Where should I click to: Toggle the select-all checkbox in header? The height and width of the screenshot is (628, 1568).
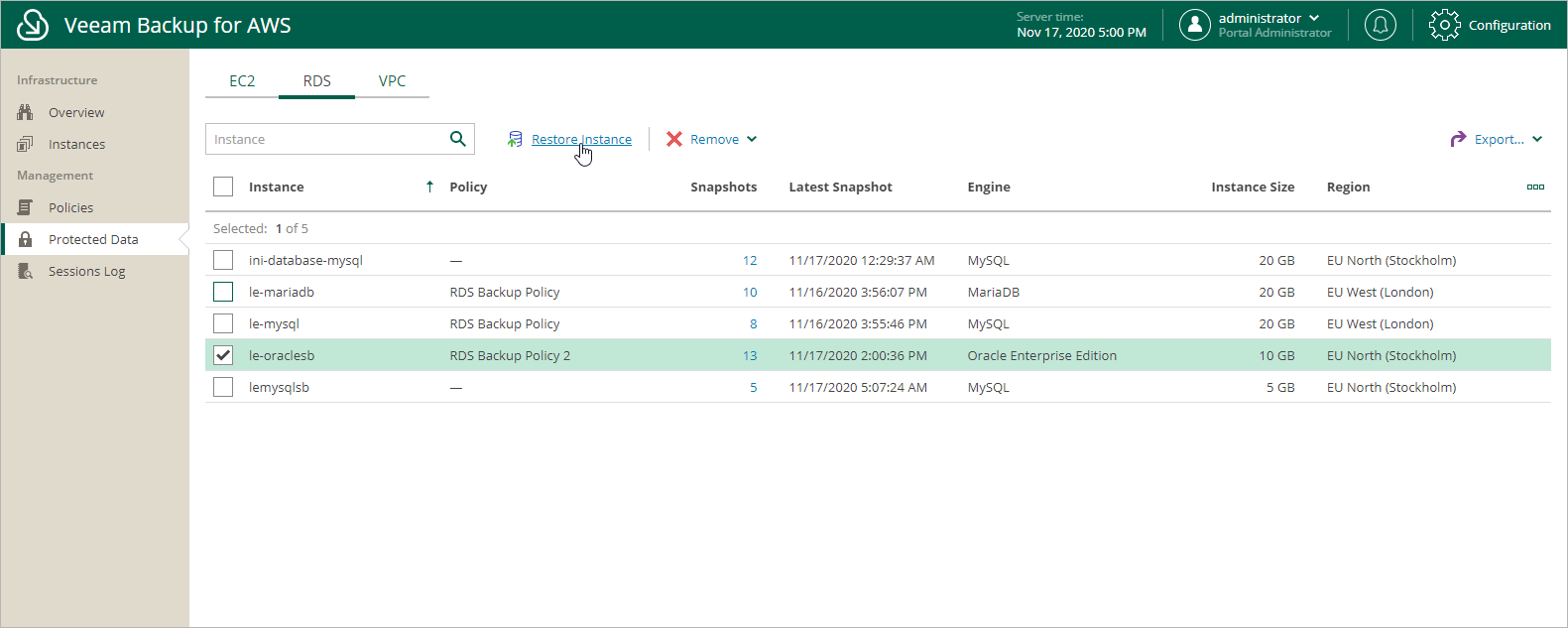coord(223,187)
